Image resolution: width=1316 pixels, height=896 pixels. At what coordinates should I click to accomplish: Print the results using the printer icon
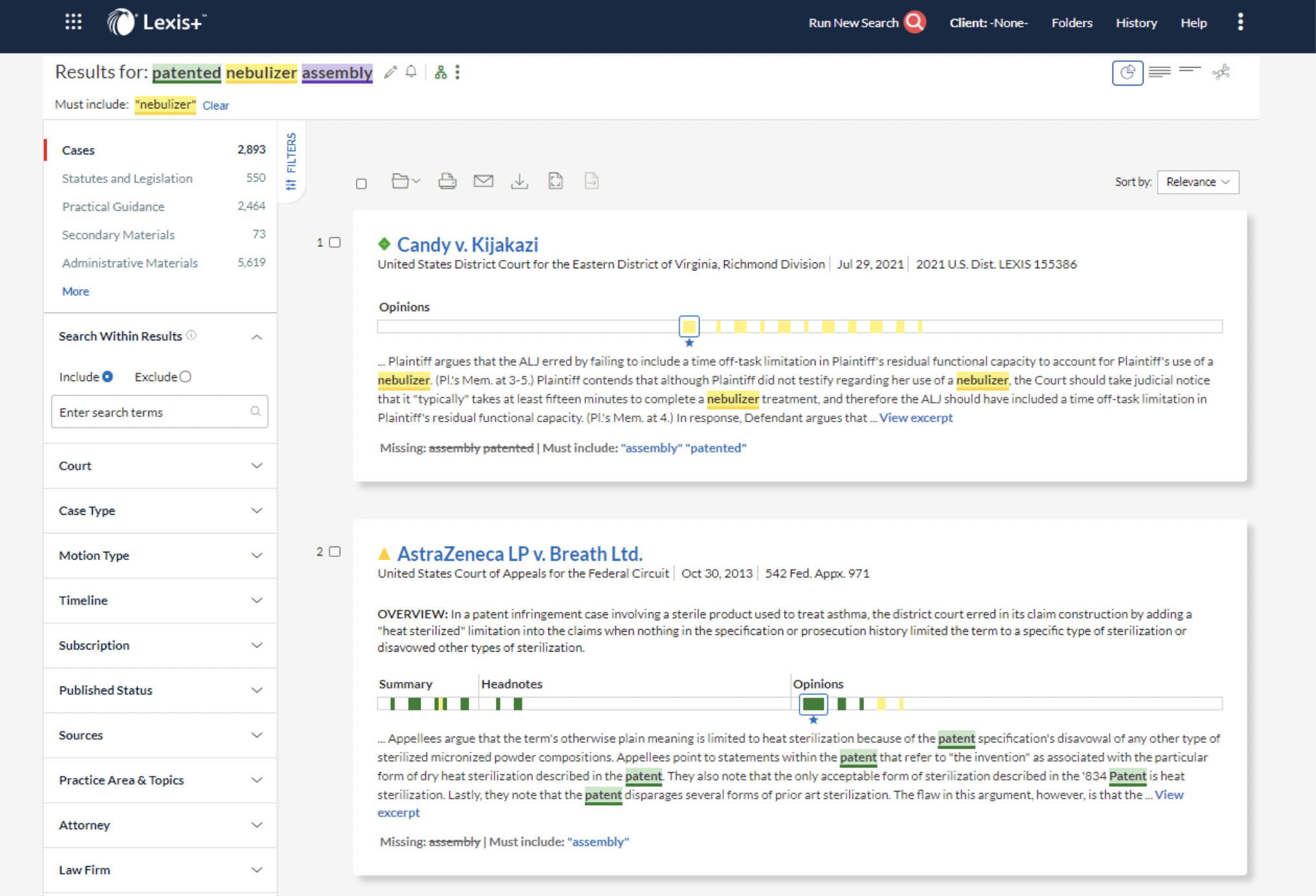pos(447,181)
